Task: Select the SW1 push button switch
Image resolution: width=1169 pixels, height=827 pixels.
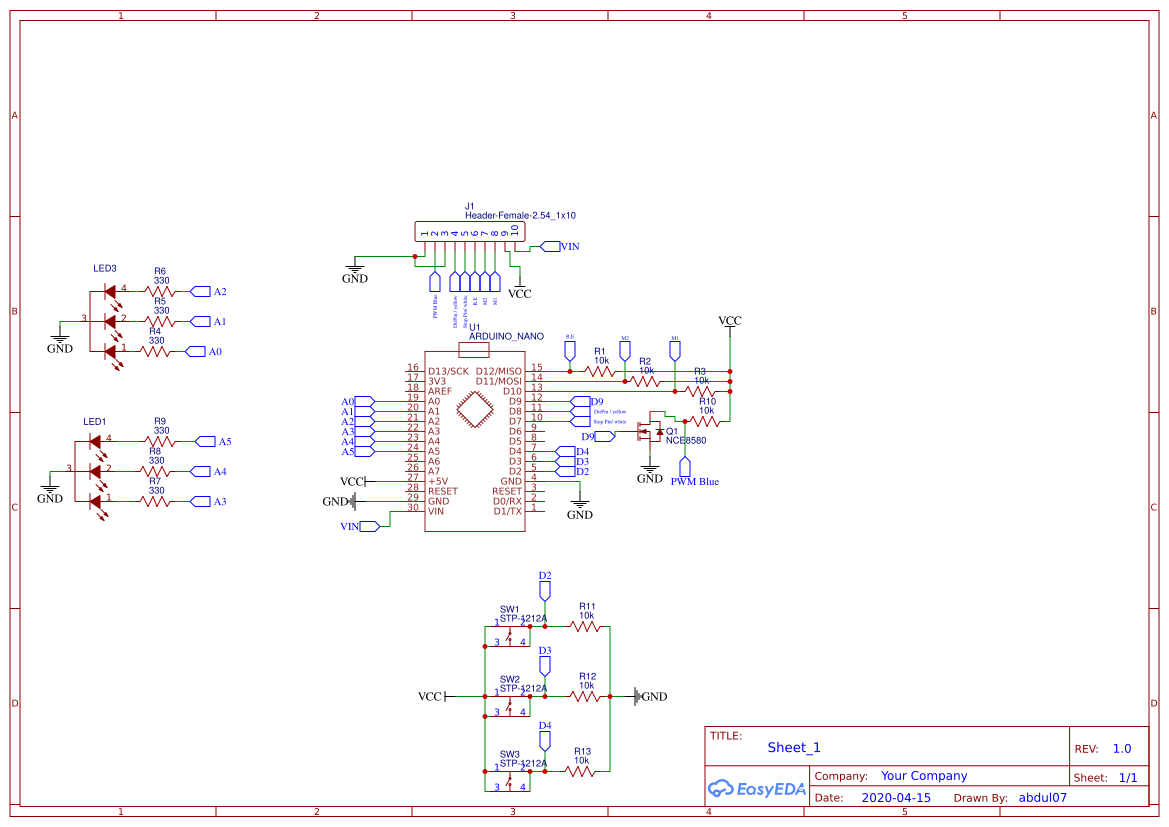Action: [x=508, y=635]
